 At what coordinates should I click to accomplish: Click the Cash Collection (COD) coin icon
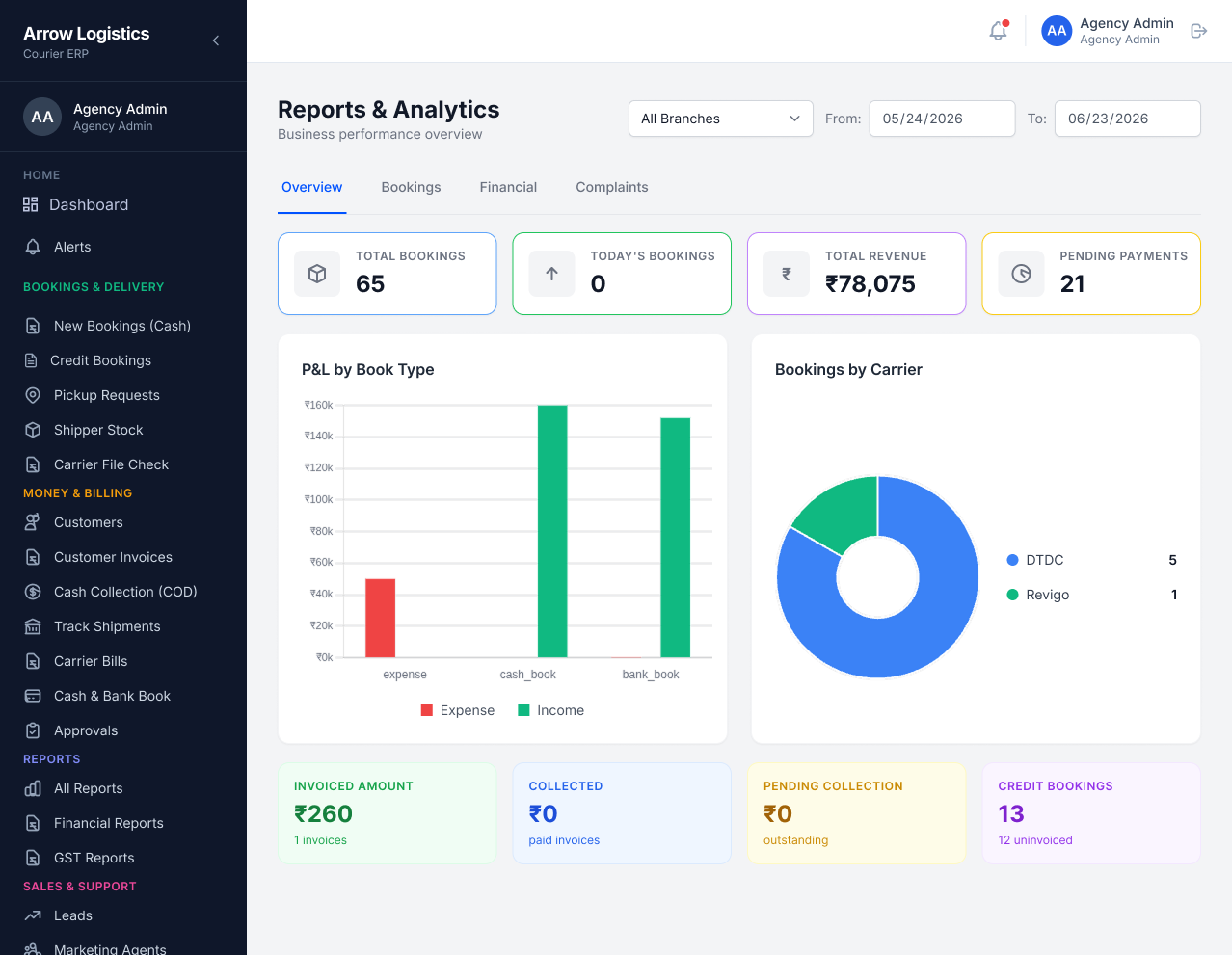click(33, 592)
